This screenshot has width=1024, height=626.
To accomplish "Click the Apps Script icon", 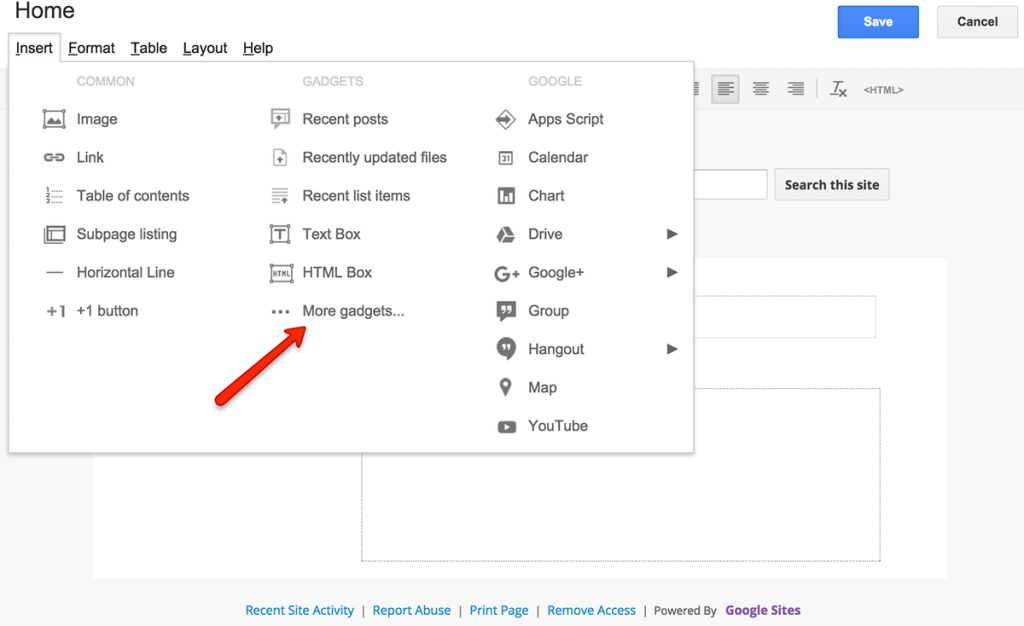I will pyautogui.click(x=506, y=119).
